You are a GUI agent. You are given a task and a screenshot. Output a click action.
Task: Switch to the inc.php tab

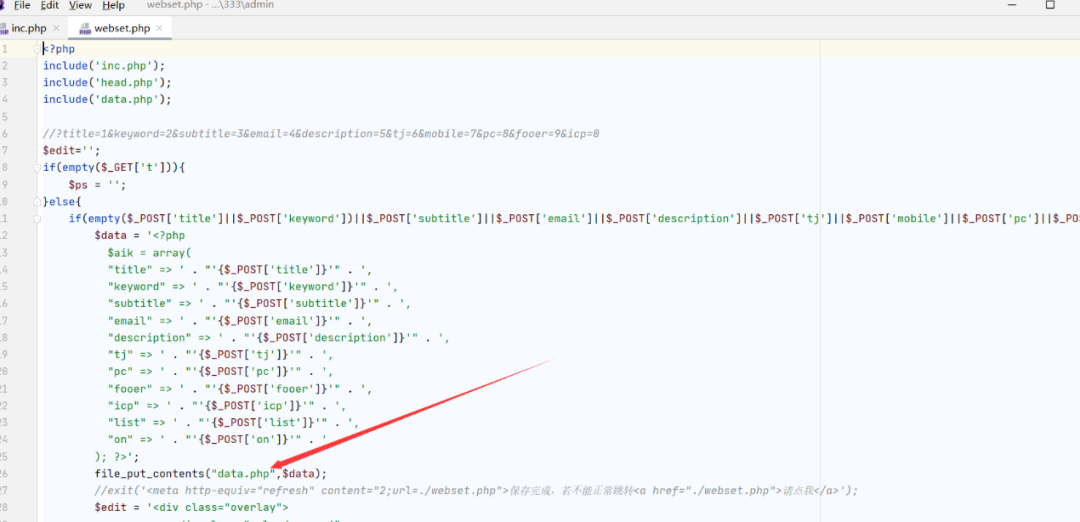29,28
